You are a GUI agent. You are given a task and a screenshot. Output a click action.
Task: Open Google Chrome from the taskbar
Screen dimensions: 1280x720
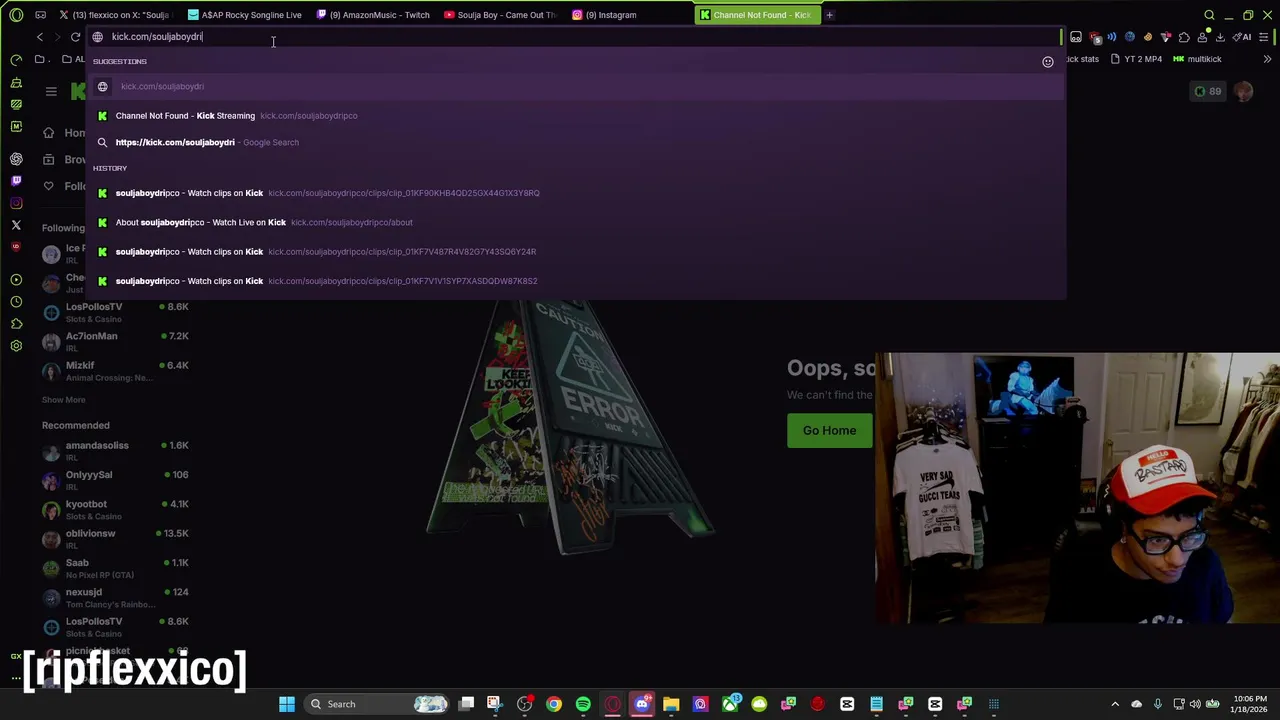[x=554, y=704]
